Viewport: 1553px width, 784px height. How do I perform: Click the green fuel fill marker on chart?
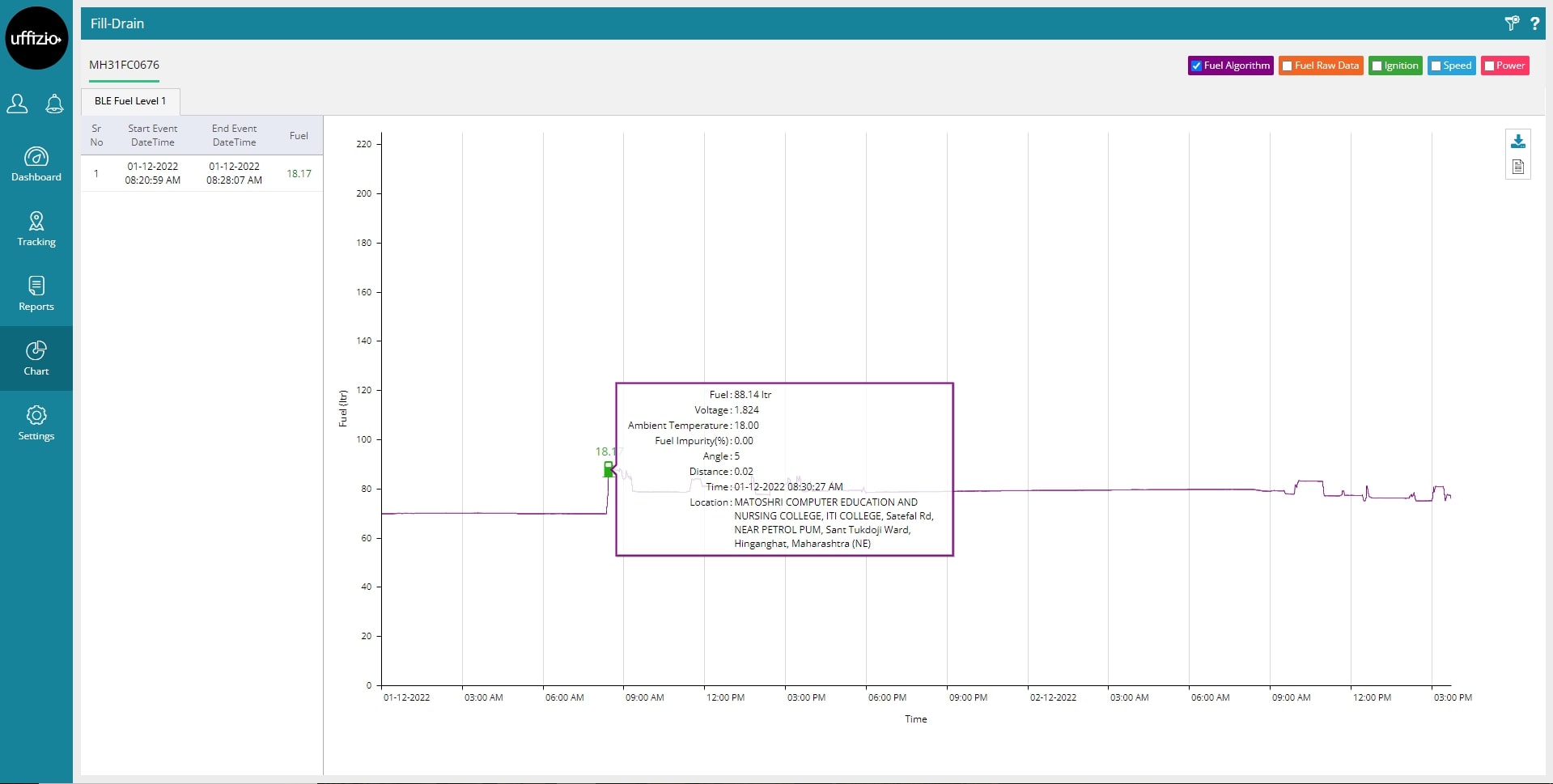(x=609, y=469)
